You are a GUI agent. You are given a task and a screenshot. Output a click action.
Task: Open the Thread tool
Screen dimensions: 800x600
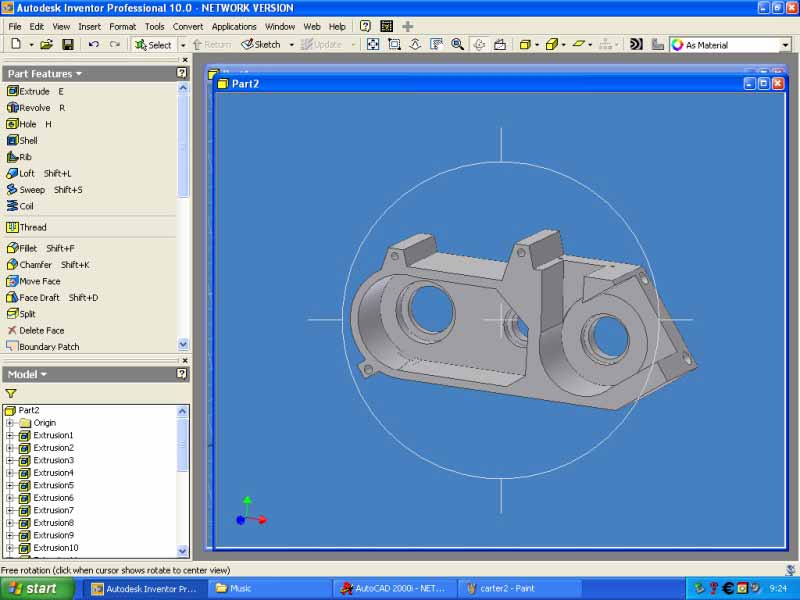tap(27, 227)
